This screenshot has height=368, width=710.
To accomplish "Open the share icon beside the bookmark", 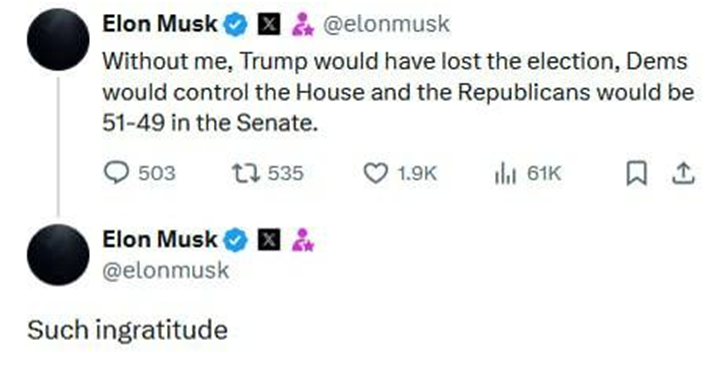I will (x=683, y=173).
